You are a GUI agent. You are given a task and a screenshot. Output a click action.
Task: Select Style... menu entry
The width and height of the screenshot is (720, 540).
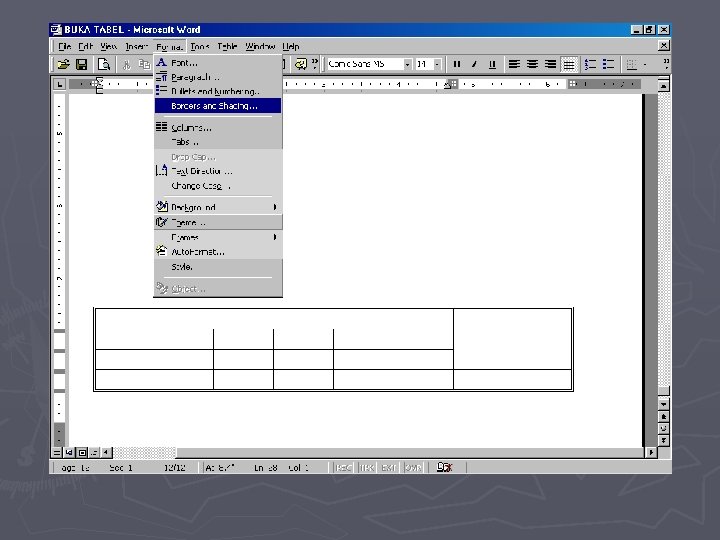(218, 266)
